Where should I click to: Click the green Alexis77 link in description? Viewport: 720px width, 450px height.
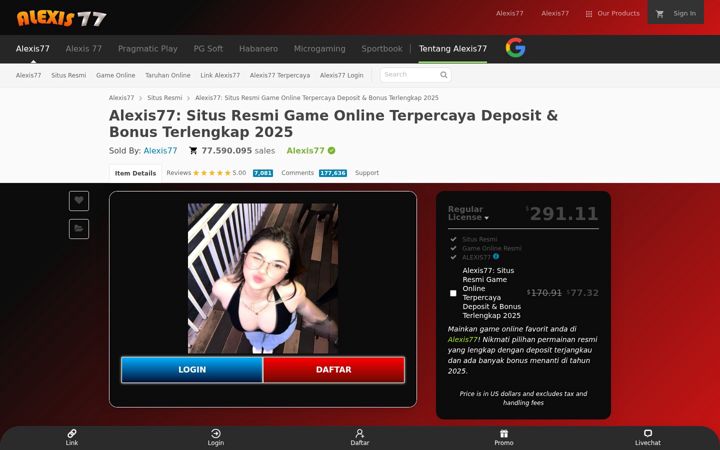point(462,340)
